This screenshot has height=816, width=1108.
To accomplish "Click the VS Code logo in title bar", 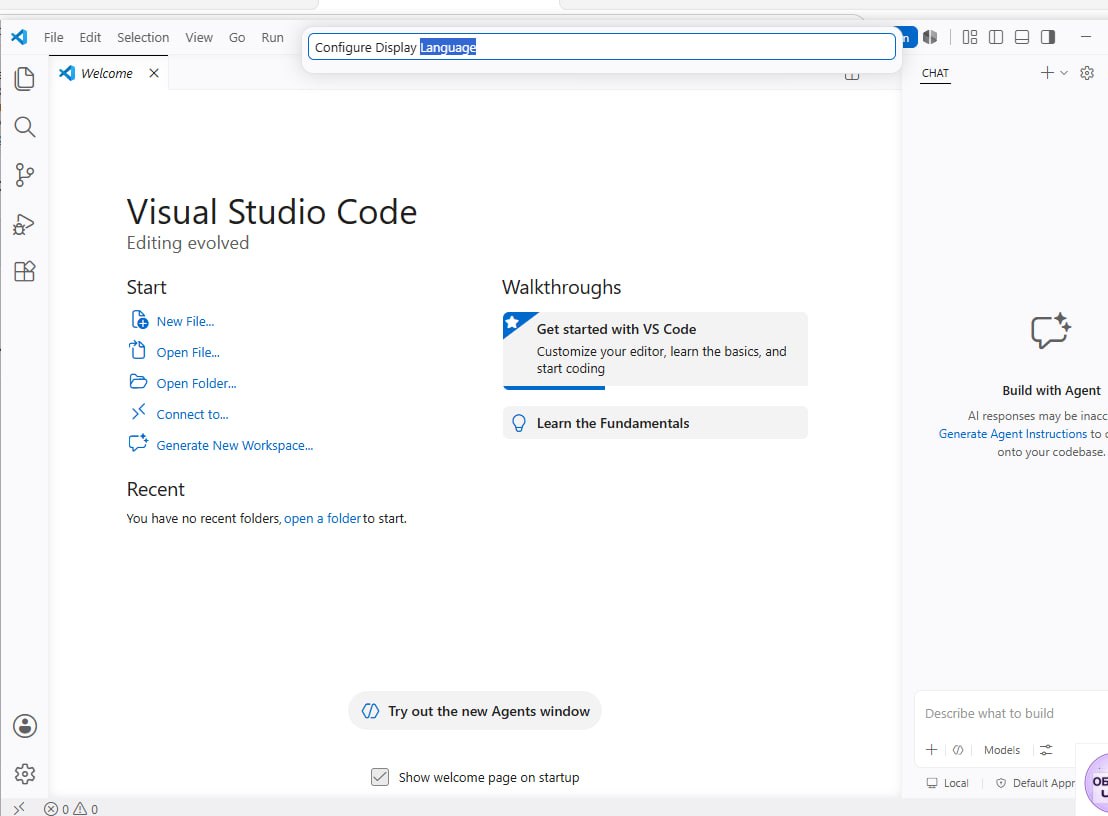I will point(20,37).
